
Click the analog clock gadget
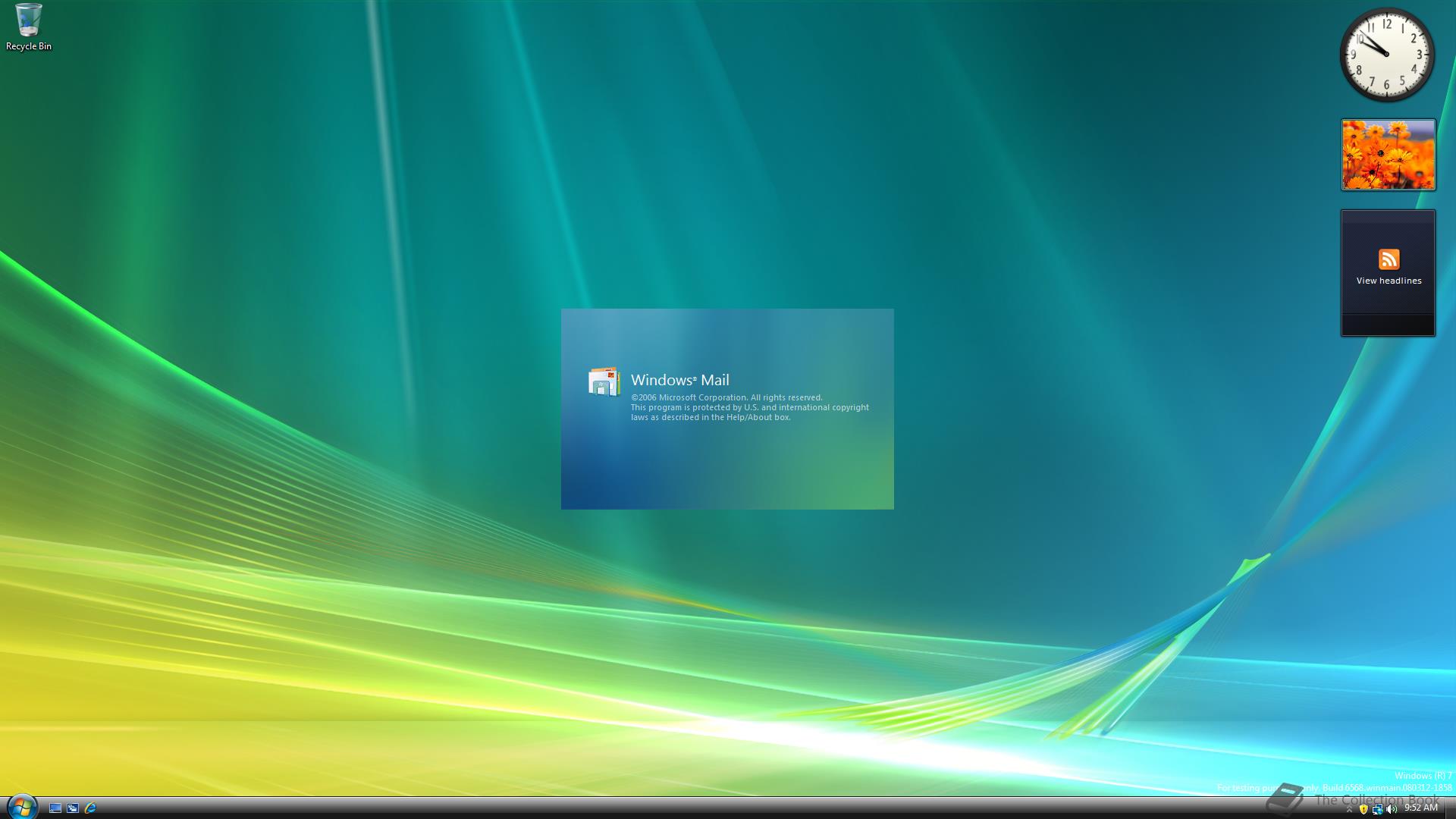point(1387,55)
